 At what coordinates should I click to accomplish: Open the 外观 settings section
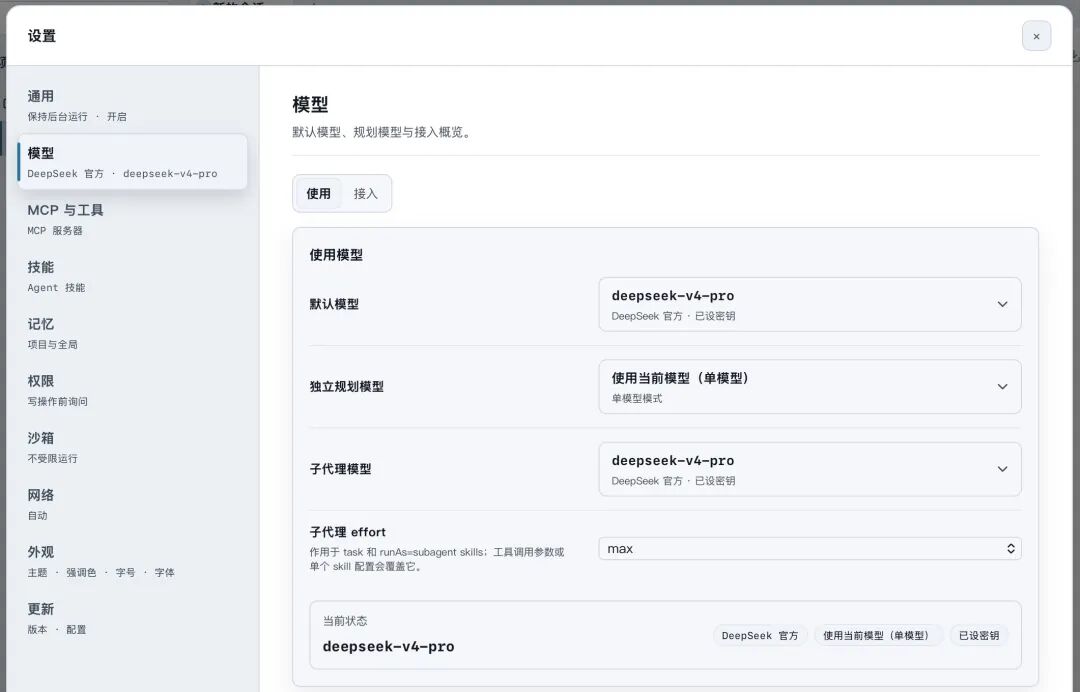(x=132, y=562)
